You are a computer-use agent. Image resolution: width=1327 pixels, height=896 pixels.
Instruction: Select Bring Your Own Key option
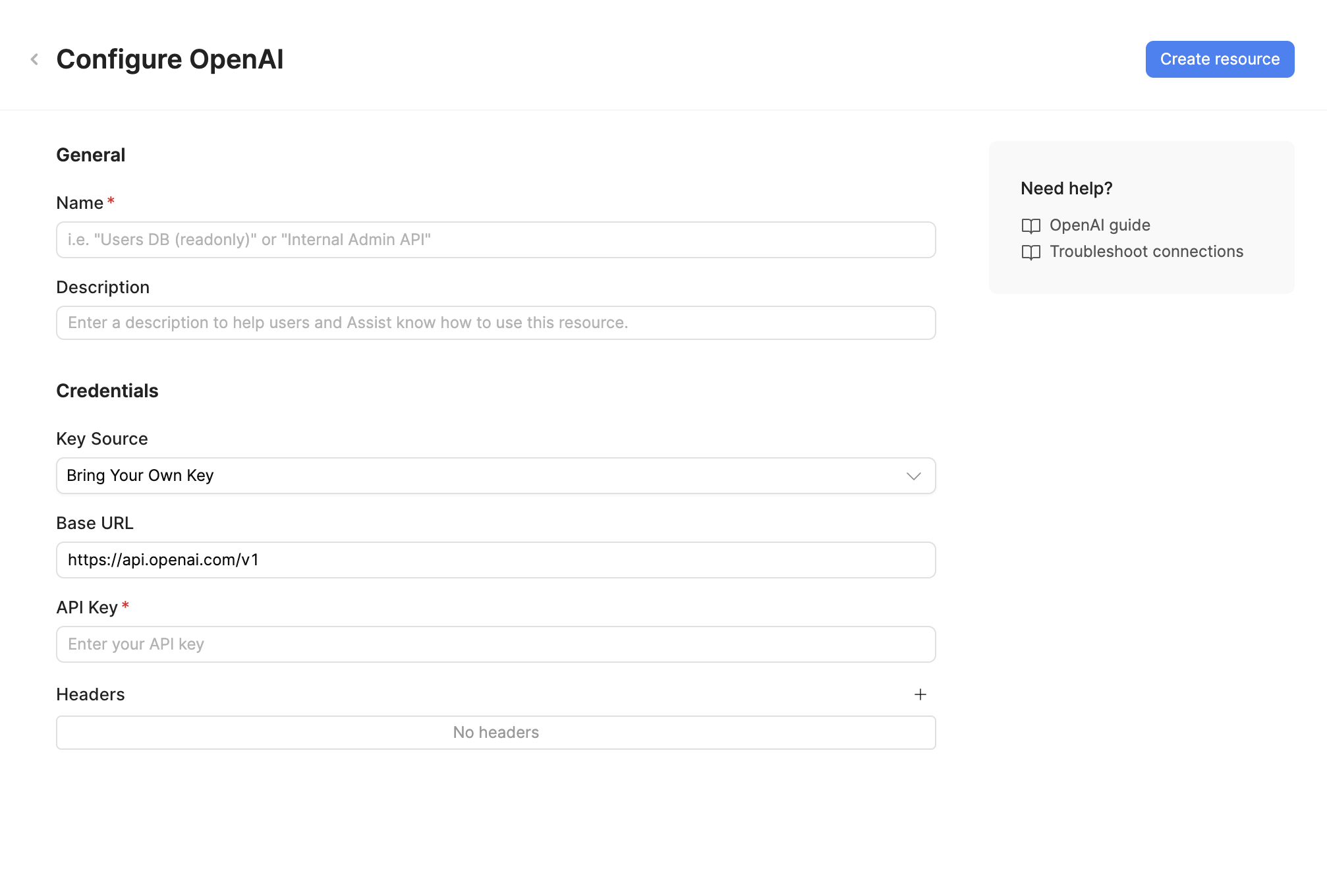495,475
